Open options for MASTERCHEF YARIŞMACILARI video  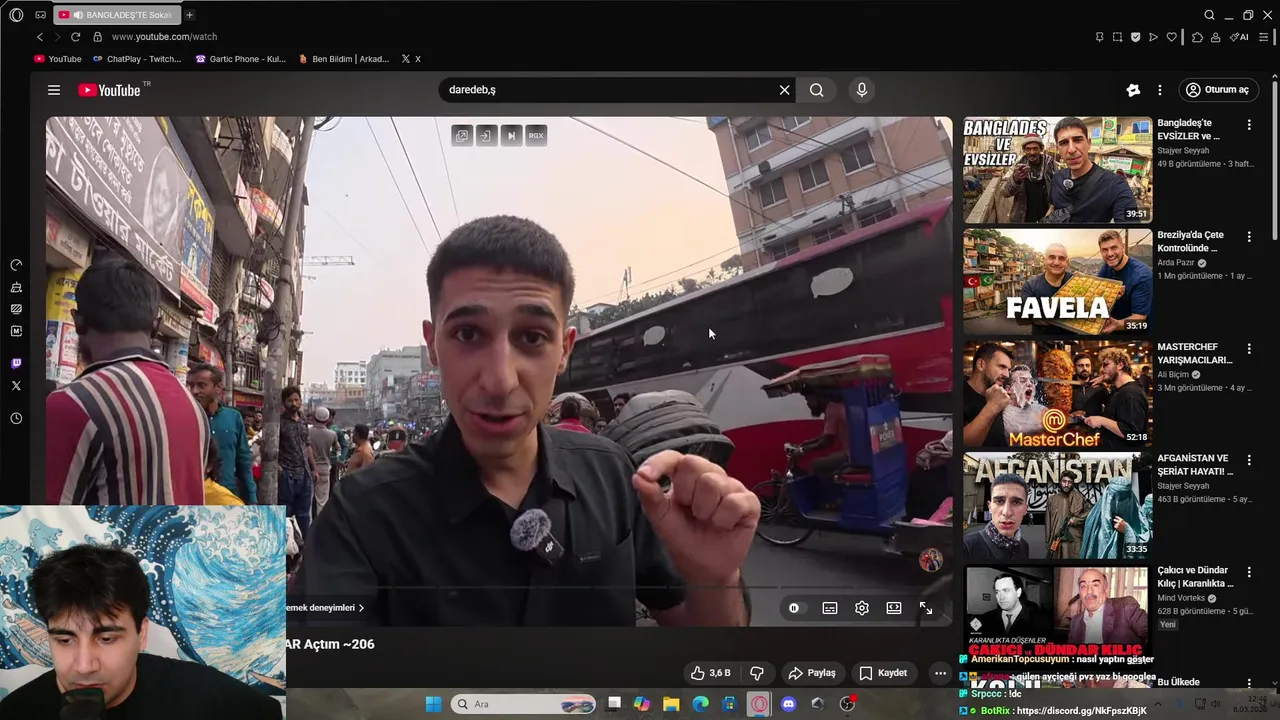pyautogui.click(x=1249, y=349)
